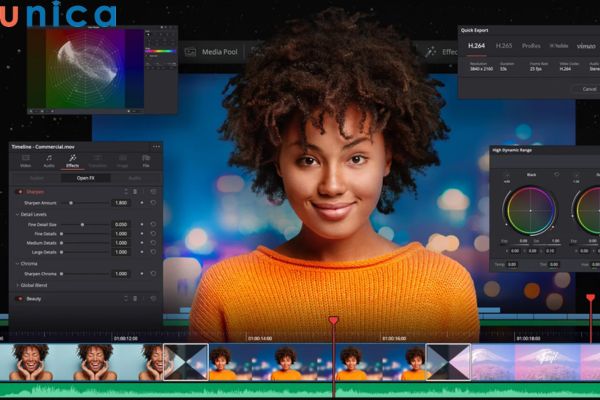Collapse the Detail Levels section
This screenshot has height=400, width=600.
[17, 215]
